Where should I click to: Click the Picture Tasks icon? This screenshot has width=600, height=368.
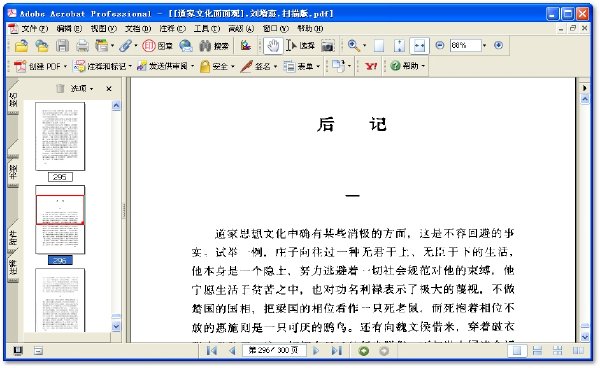coord(246,46)
